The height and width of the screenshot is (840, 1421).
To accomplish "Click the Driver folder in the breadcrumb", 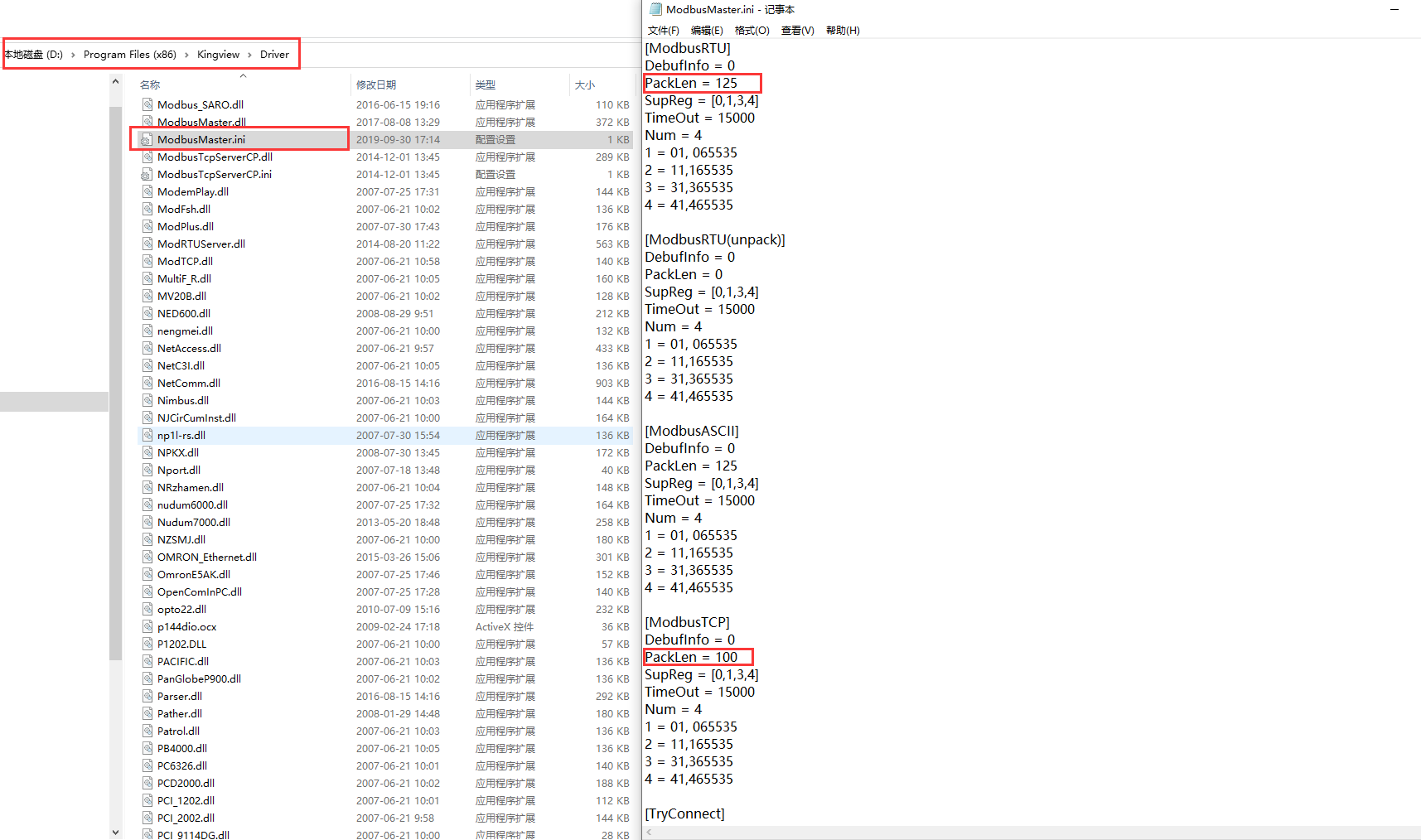I will click(x=274, y=55).
